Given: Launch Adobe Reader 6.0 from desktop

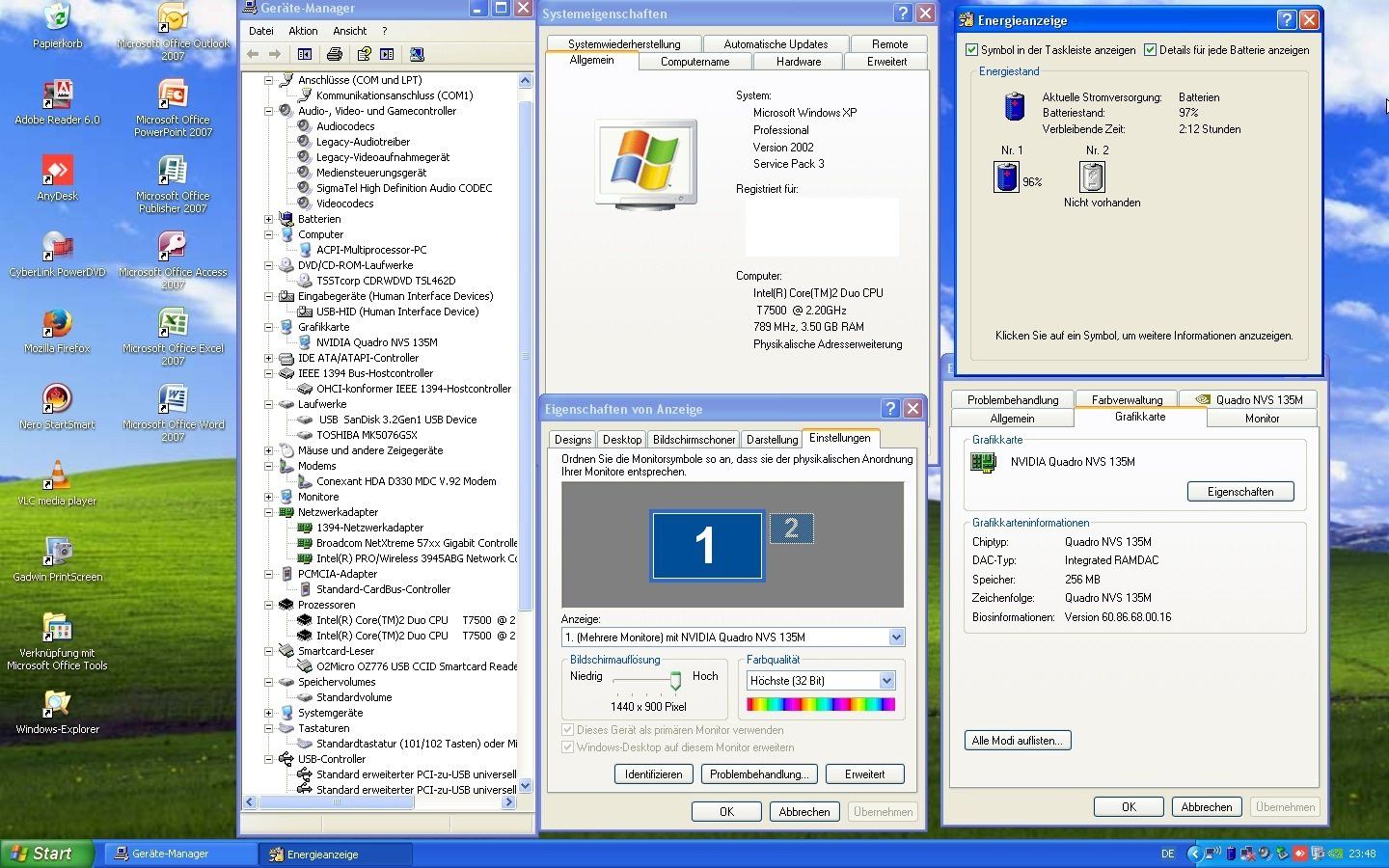Looking at the screenshot, I should pyautogui.click(x=57, y=101).
